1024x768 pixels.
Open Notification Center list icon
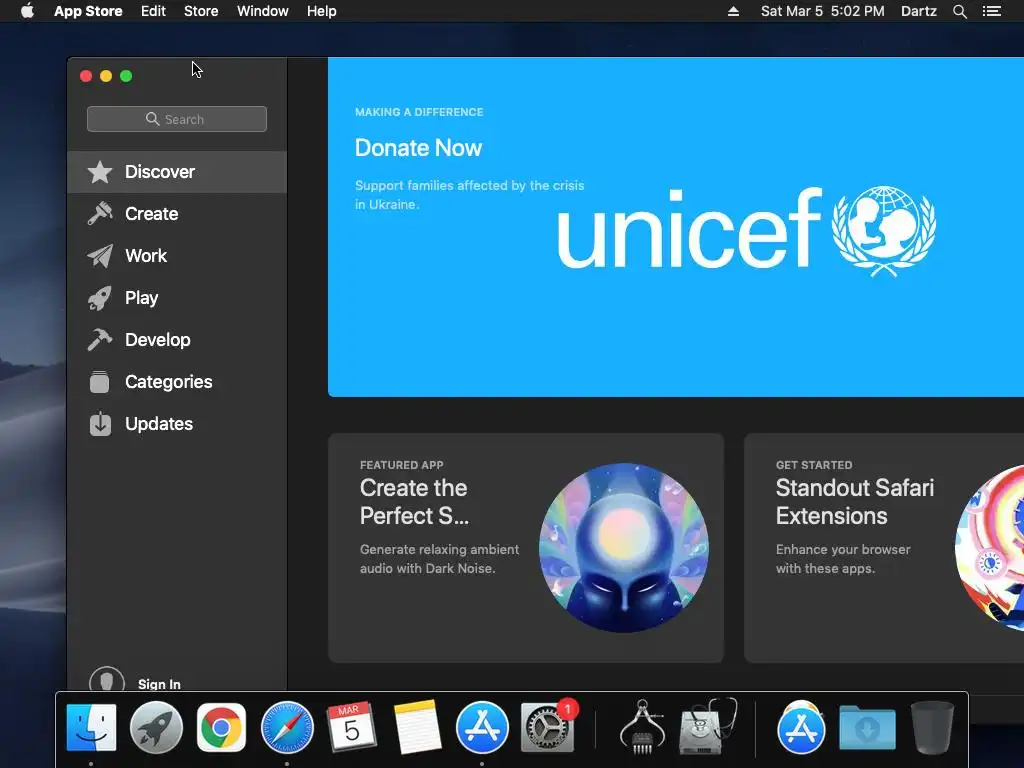[x=992, y=11]
